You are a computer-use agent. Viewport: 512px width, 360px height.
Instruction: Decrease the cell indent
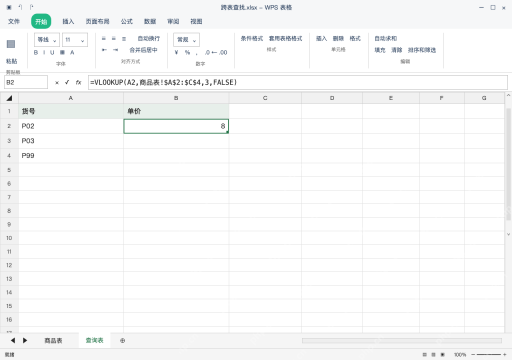[x=104, y=50]
